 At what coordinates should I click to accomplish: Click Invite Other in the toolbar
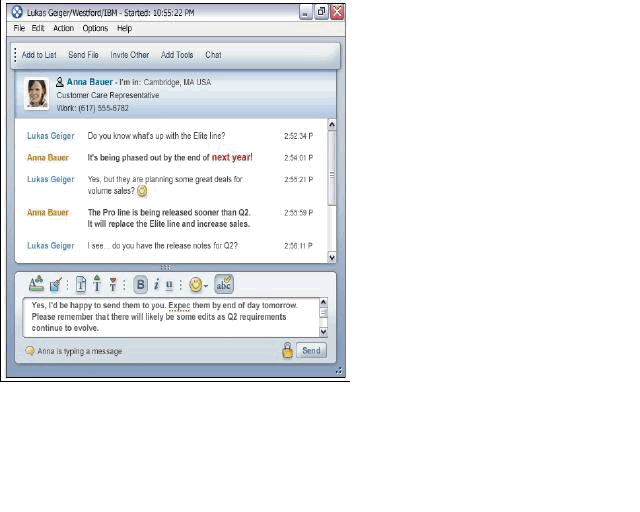click(x=129, y=55)
